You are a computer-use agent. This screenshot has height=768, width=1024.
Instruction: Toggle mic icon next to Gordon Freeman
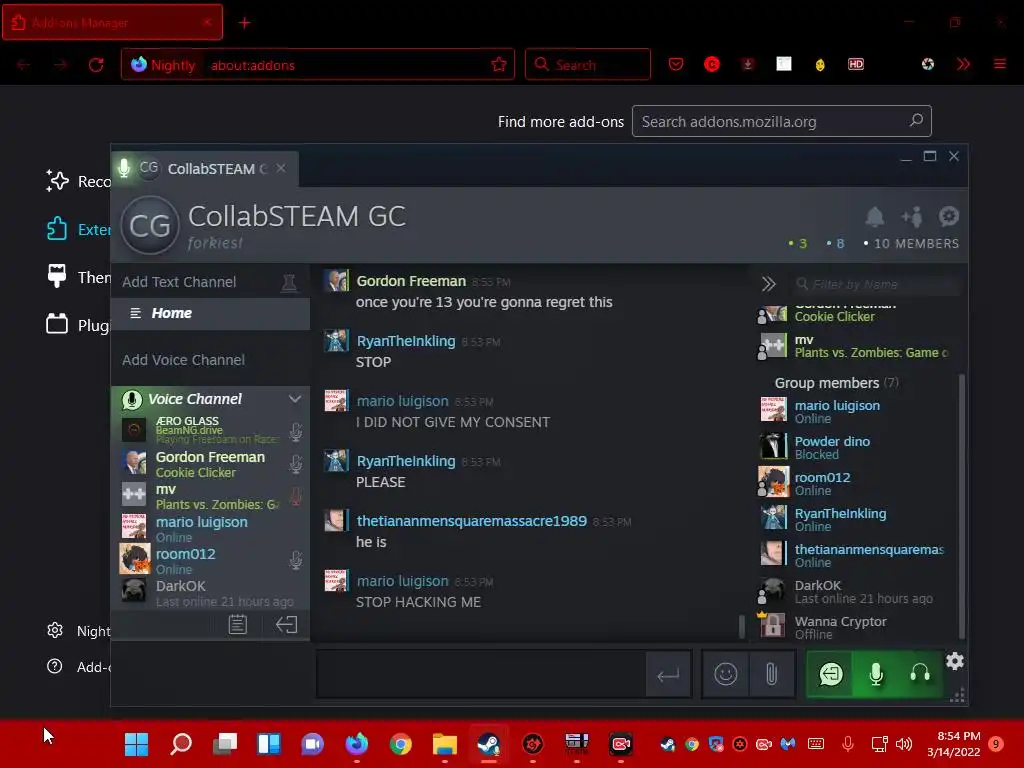pyautogui.click(x=296, y=464)
